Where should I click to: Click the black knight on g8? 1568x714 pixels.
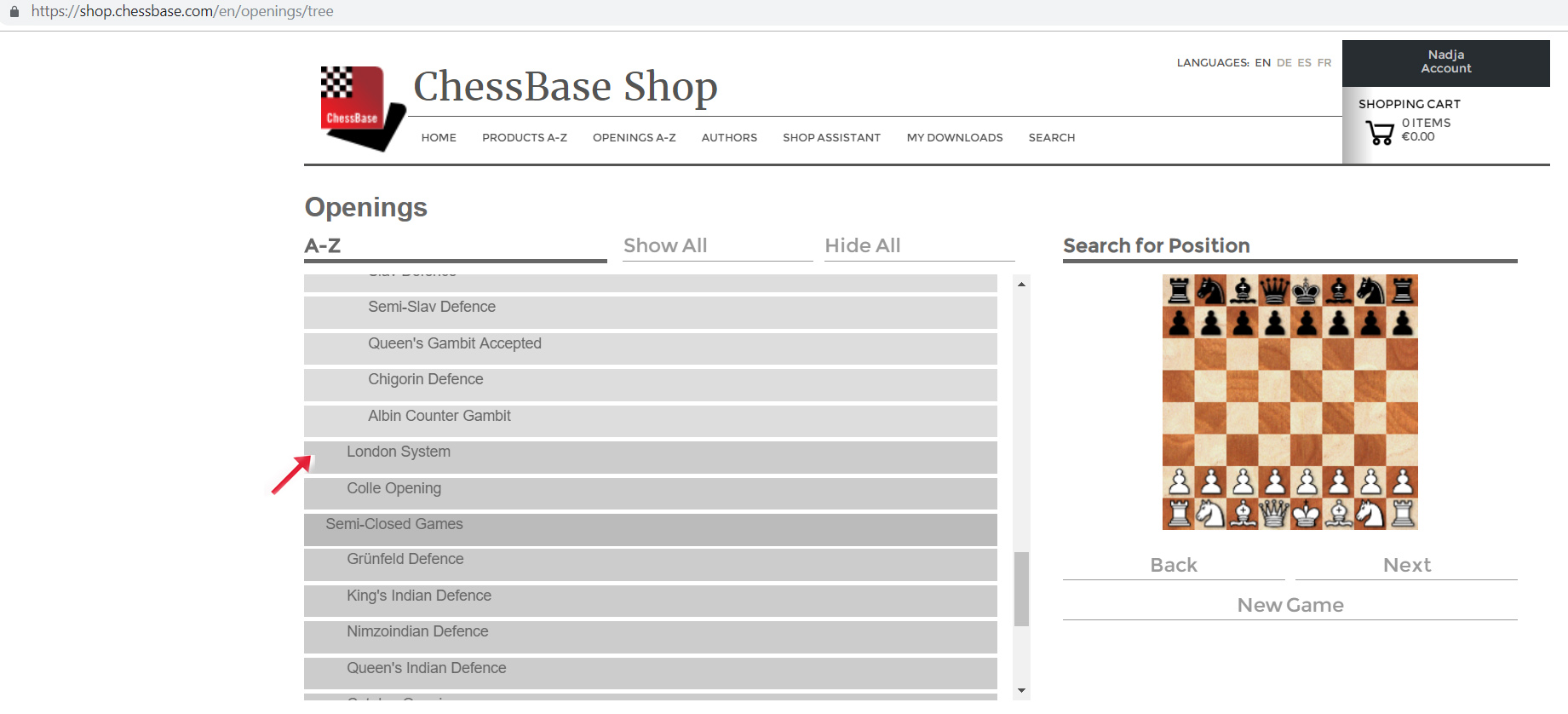pos(1370,291)
